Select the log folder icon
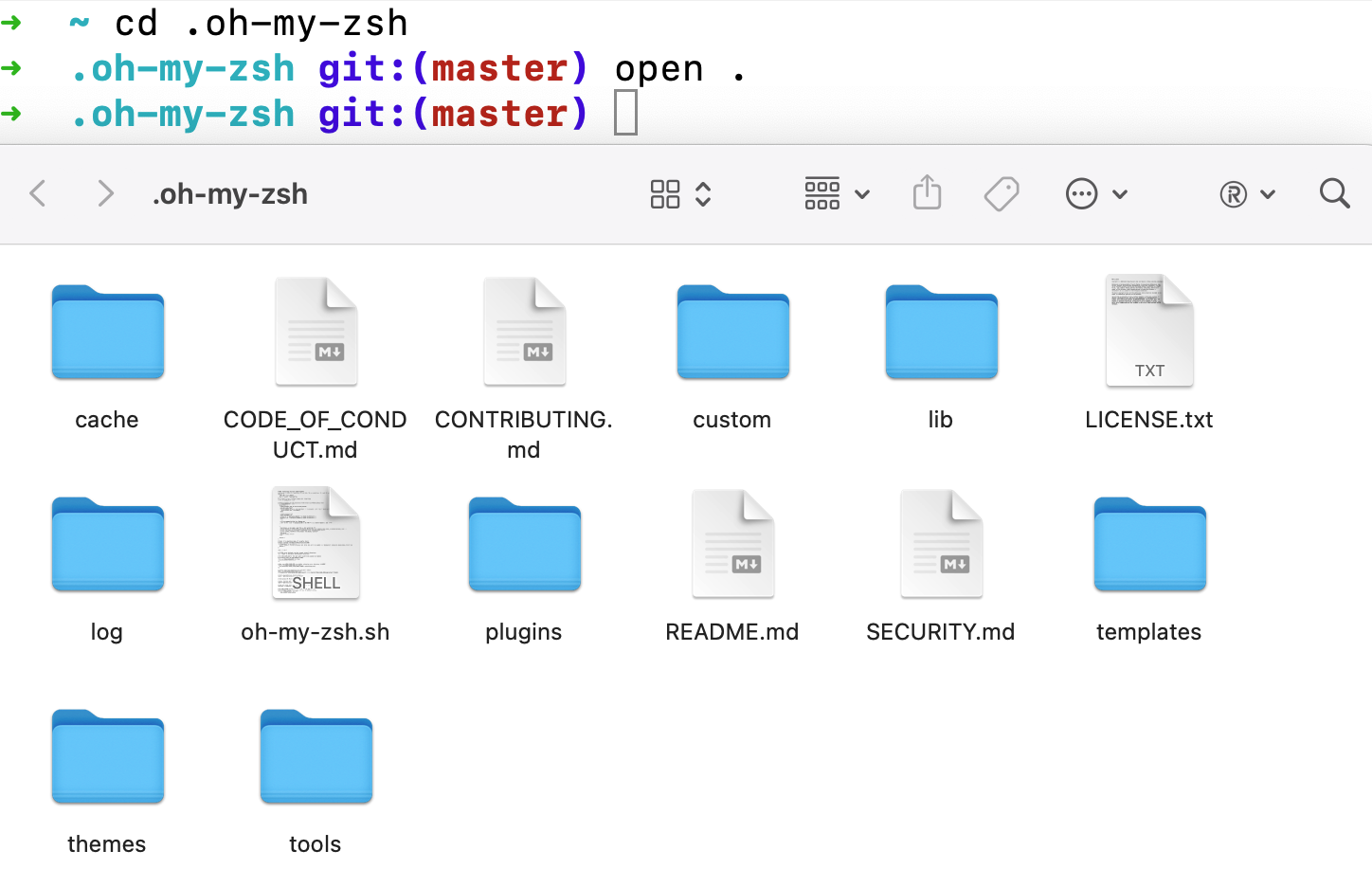 108,544
